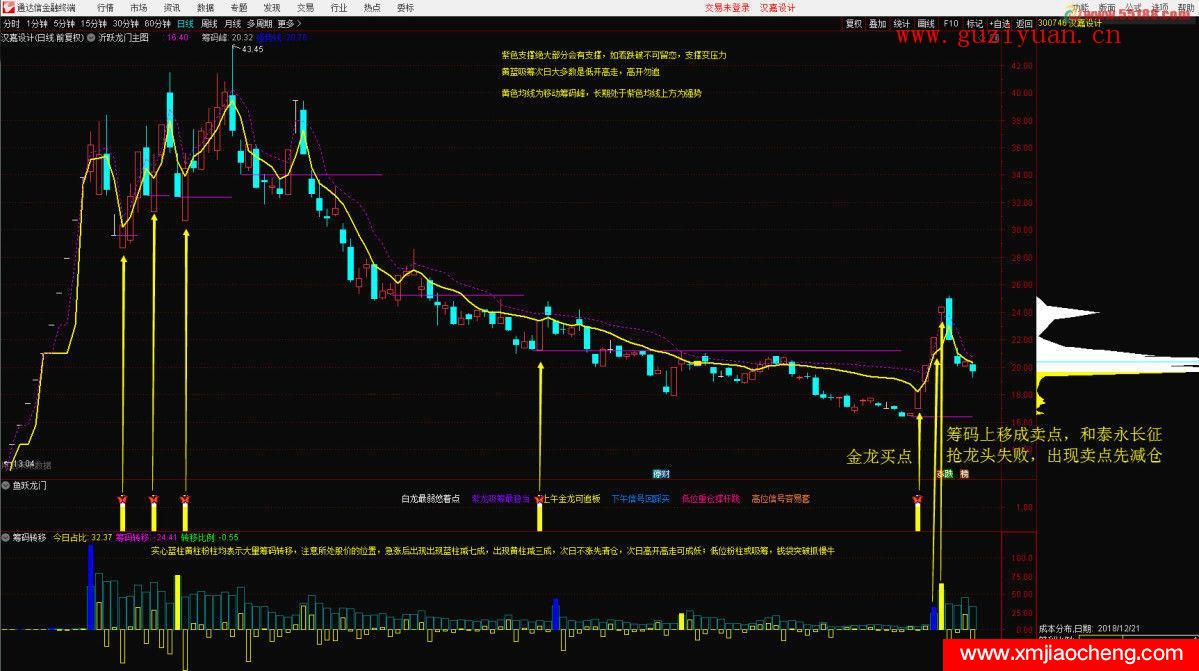
Task: Open the 资讯 menu
Action: click(172, 7)
